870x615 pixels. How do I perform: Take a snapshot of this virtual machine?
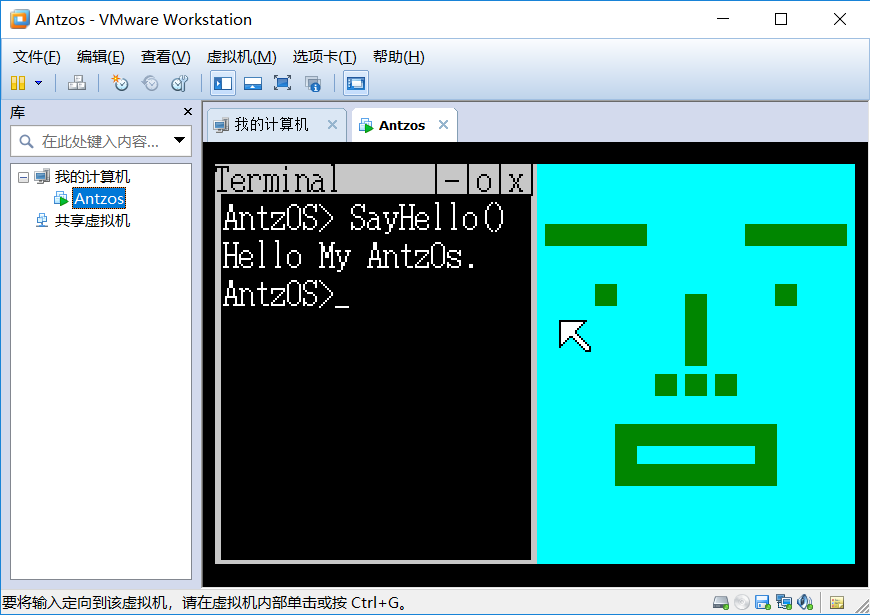pyautogui.click(x=120, y=83)
